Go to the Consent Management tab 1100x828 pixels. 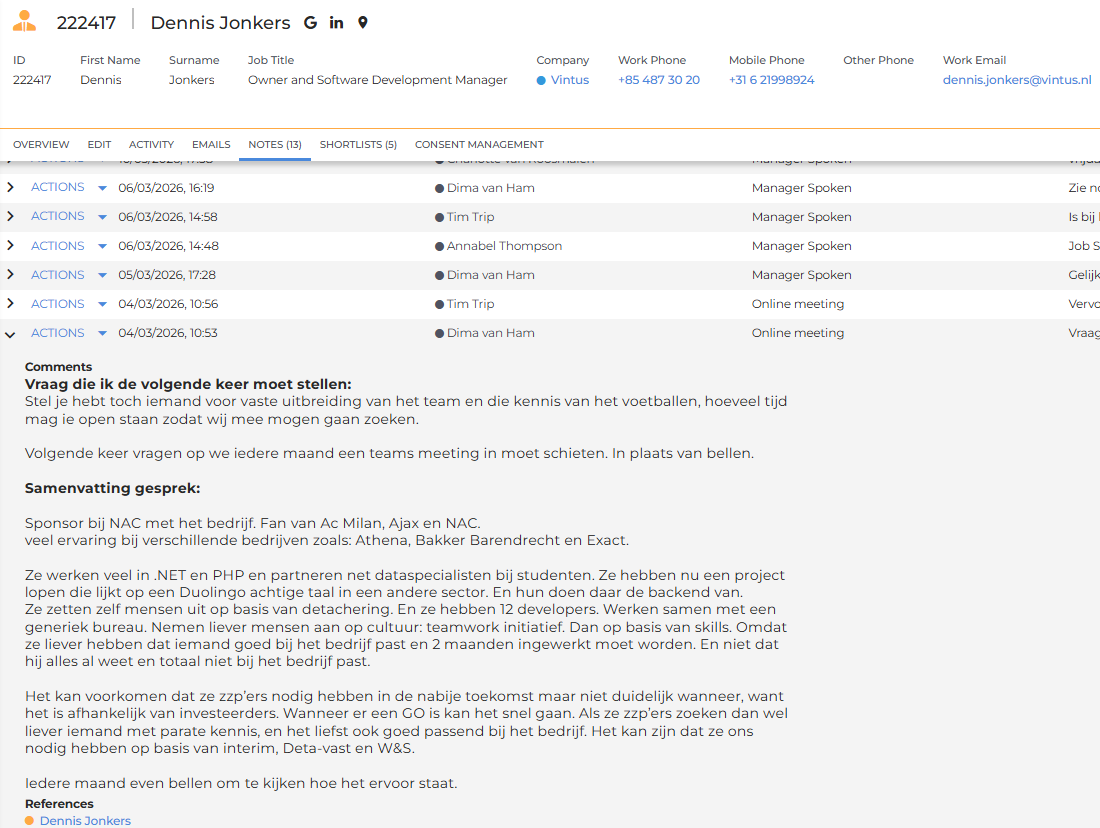tap(479, 145)
